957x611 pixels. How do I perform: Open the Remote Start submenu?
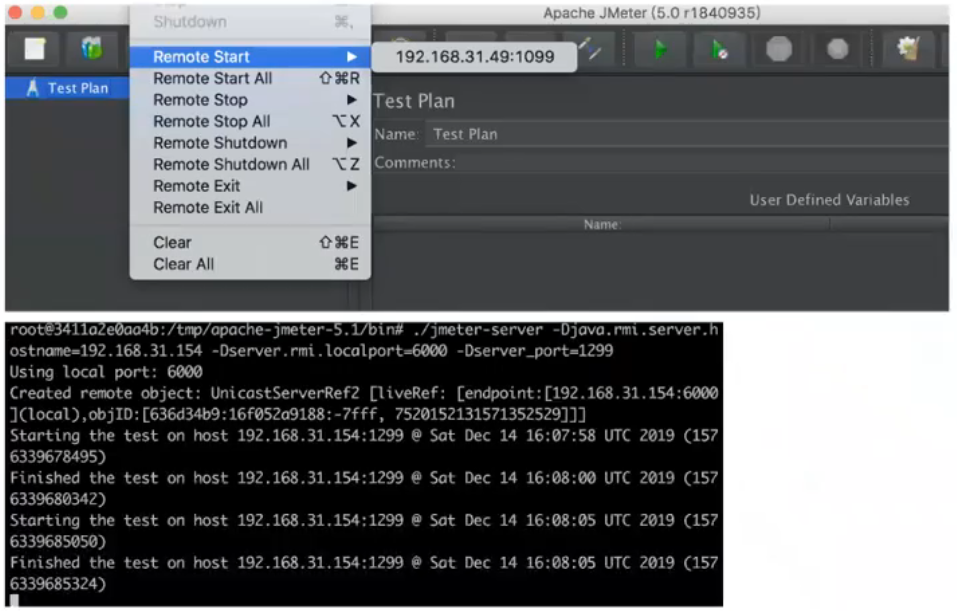coord(250,57)
